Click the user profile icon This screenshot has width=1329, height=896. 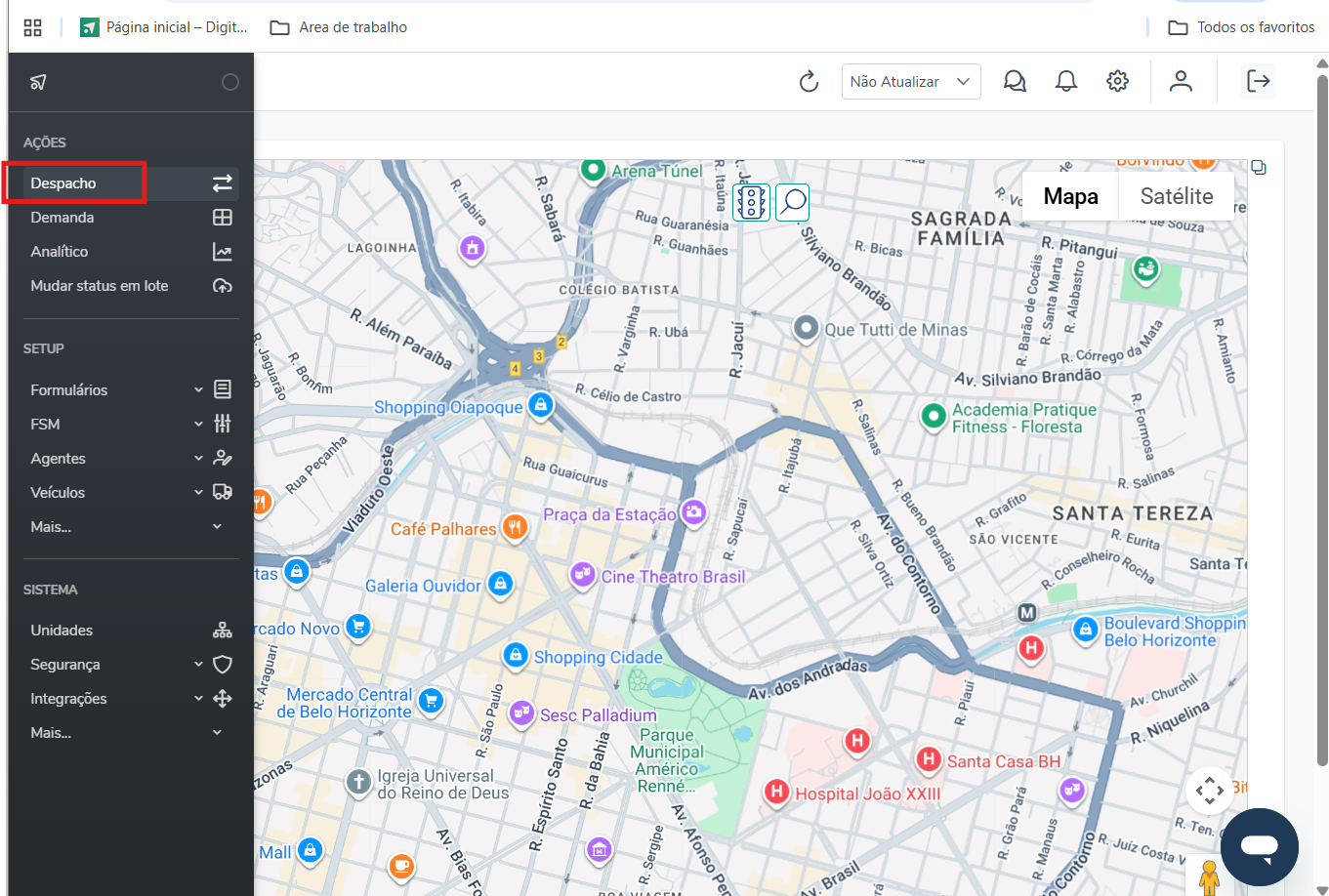coord(1181,82)
